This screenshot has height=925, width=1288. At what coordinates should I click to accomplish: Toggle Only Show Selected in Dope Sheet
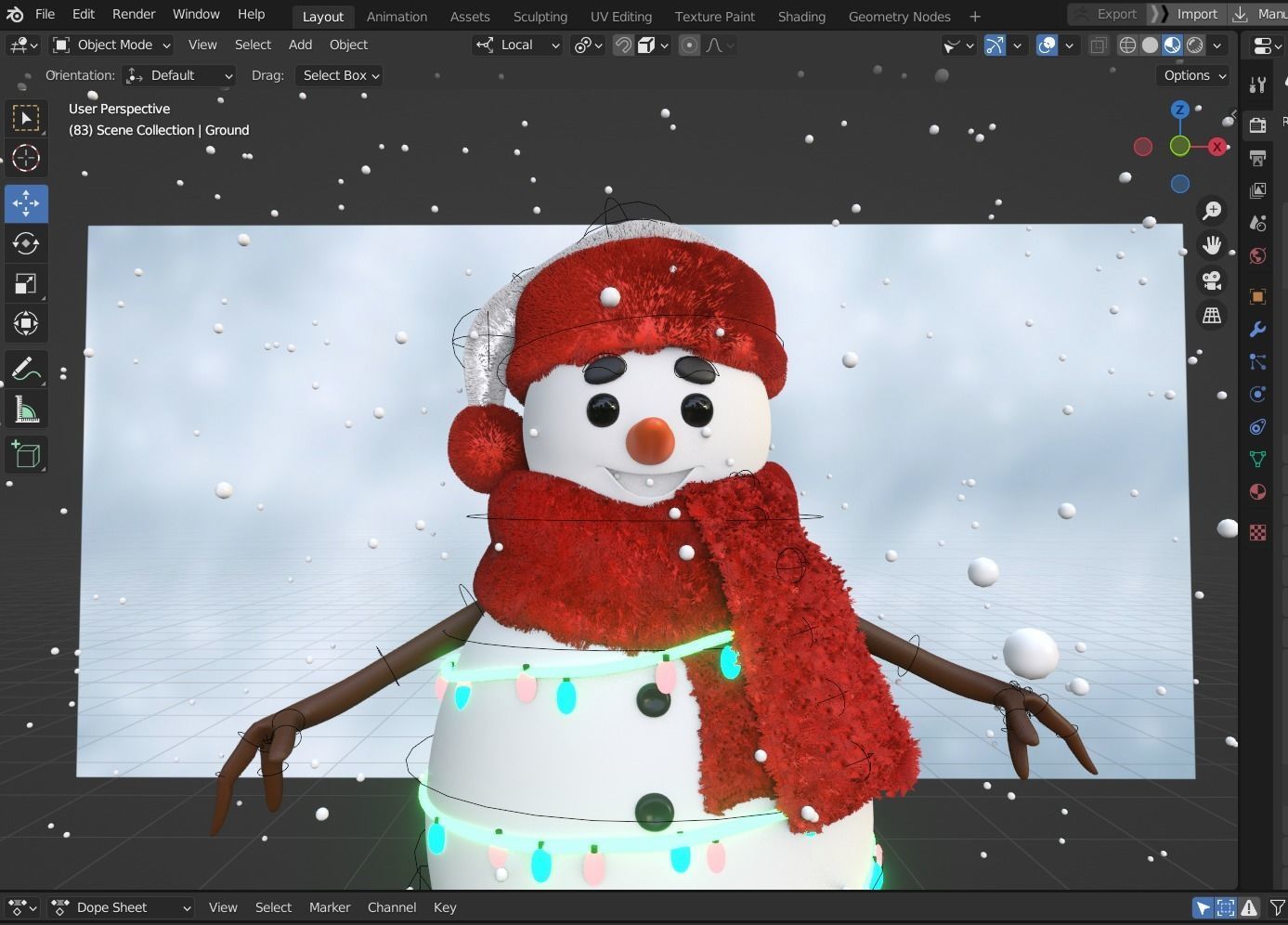point(1203,907)
